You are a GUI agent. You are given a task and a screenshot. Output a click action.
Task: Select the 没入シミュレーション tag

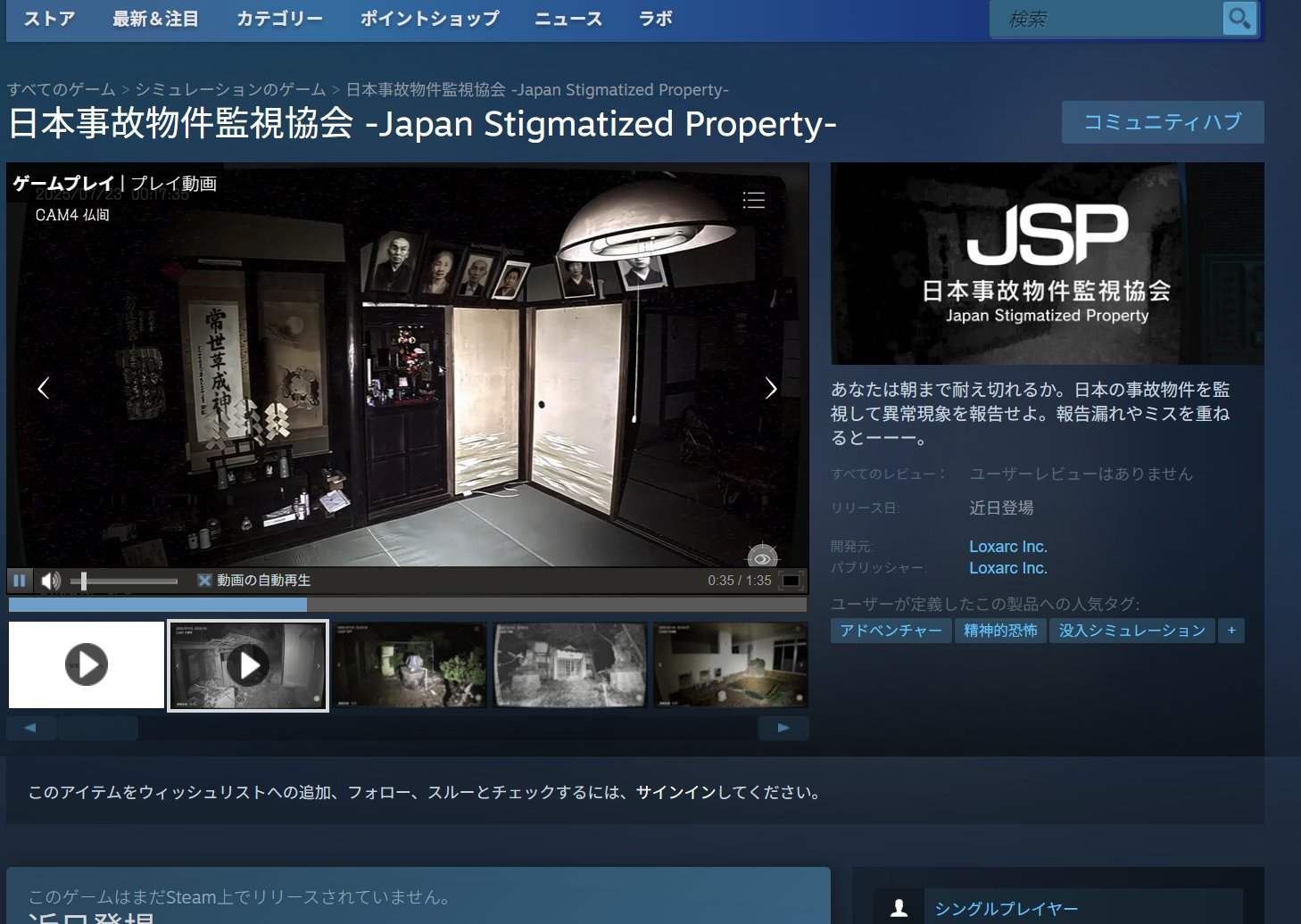[x=1131, y=631]
